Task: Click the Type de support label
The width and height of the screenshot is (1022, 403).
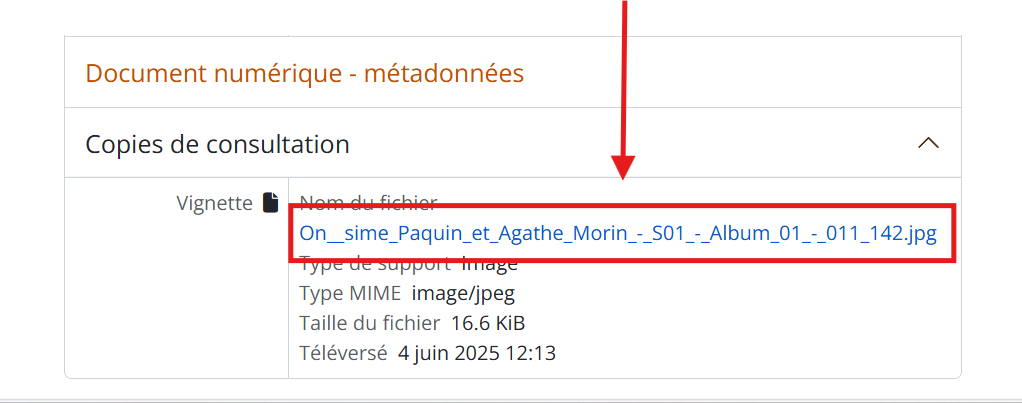Action: click(x=376, y=265)
